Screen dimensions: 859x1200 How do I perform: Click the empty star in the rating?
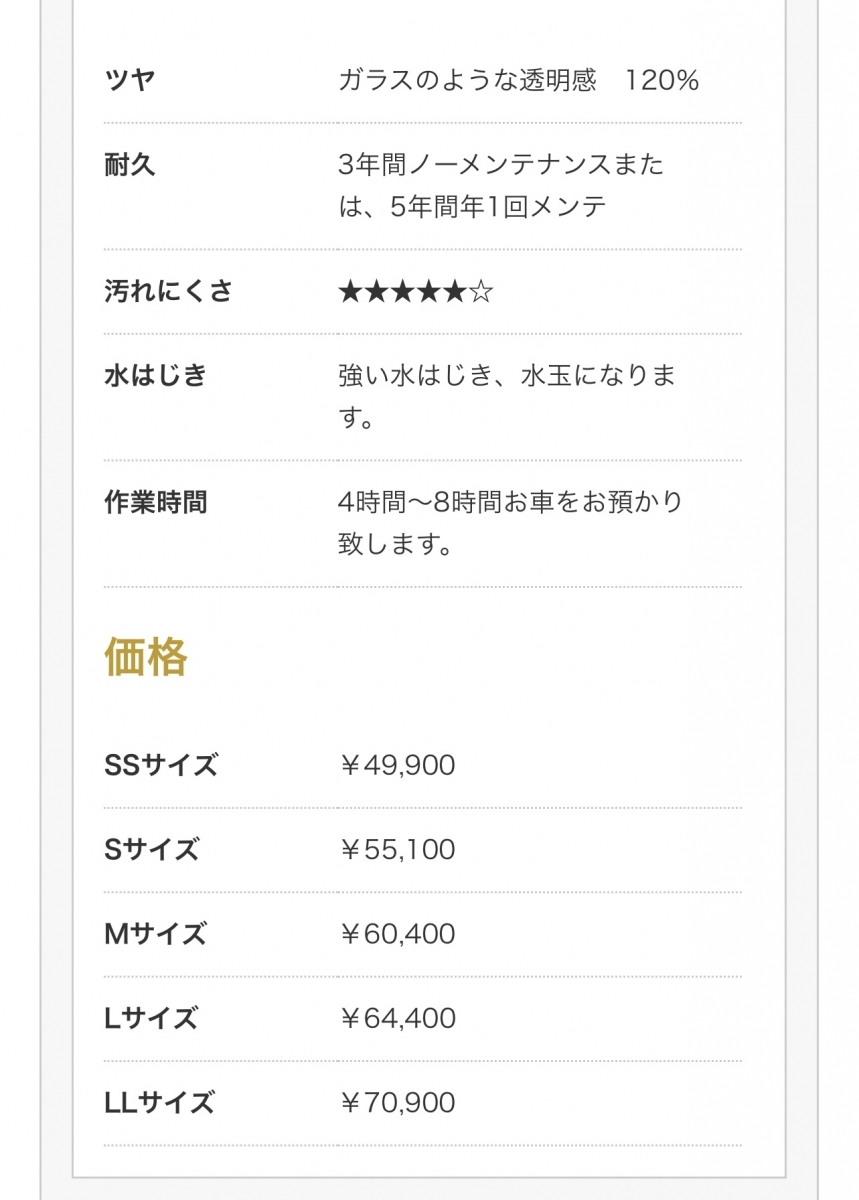click(481, 293)
